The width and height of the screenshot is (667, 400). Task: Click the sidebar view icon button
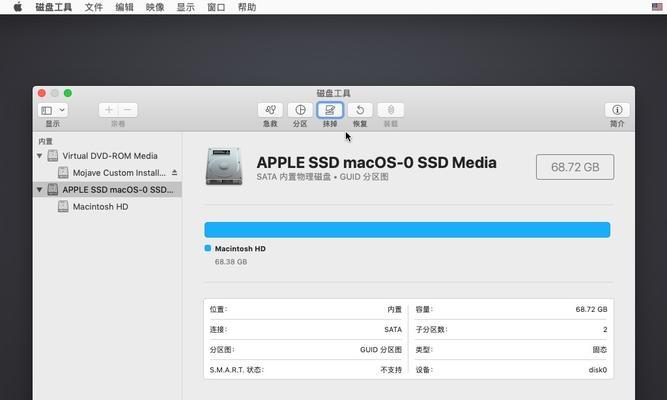[47, 110]
